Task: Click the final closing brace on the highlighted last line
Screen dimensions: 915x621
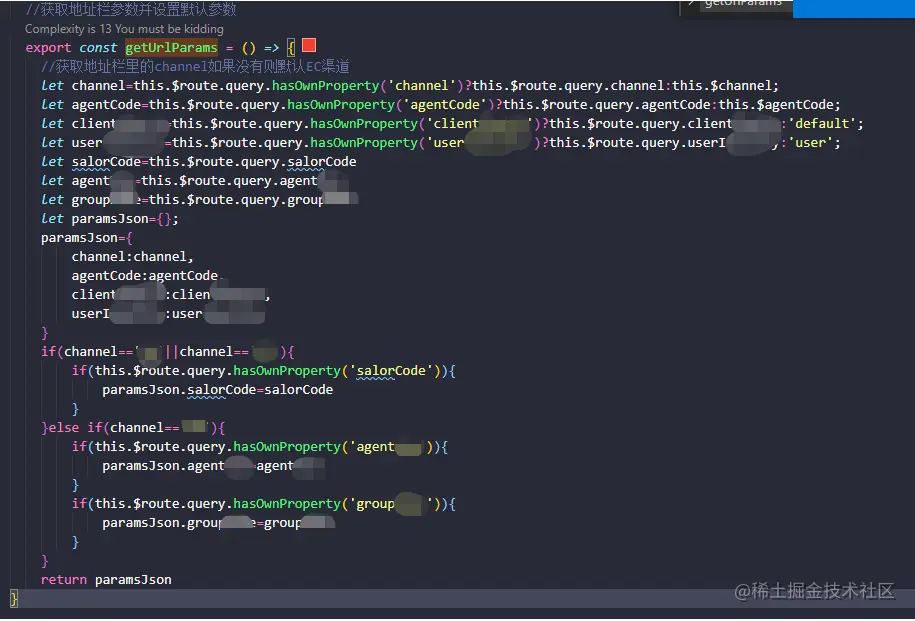Action: coord(14,598)
